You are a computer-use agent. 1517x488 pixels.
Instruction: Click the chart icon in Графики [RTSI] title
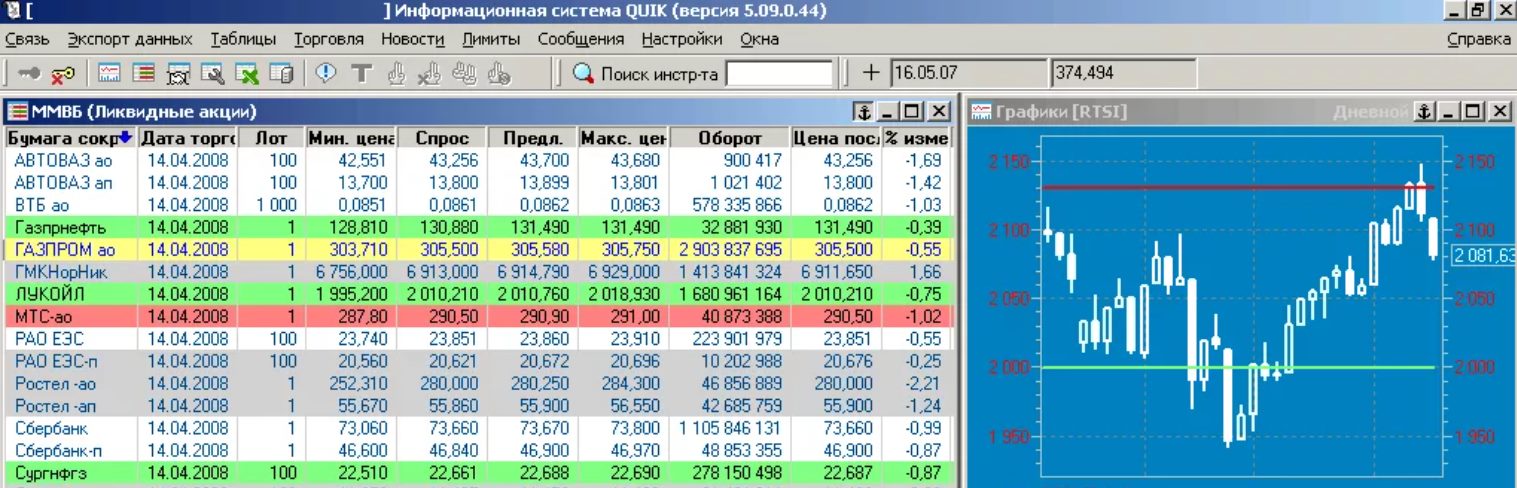tap(981, 111)
